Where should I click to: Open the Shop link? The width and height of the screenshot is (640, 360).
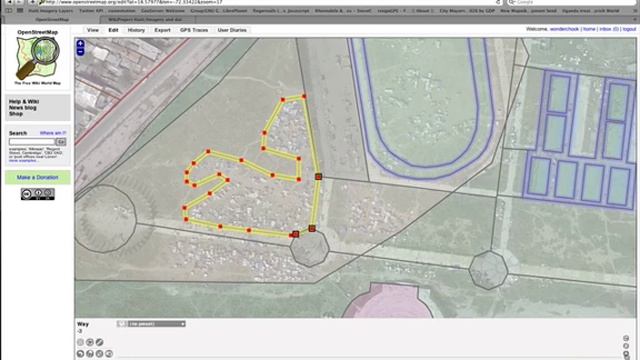coord(16,114)
